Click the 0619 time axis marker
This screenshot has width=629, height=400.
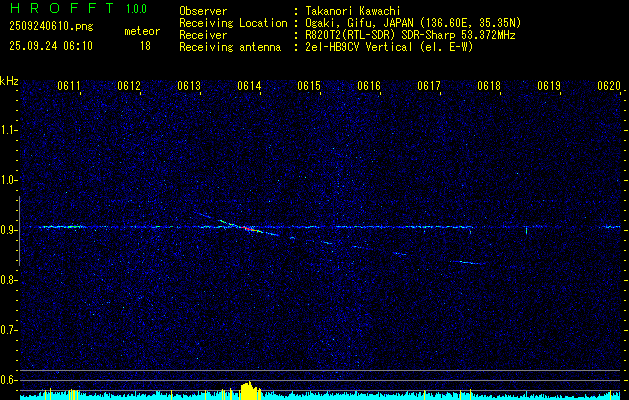549,86
